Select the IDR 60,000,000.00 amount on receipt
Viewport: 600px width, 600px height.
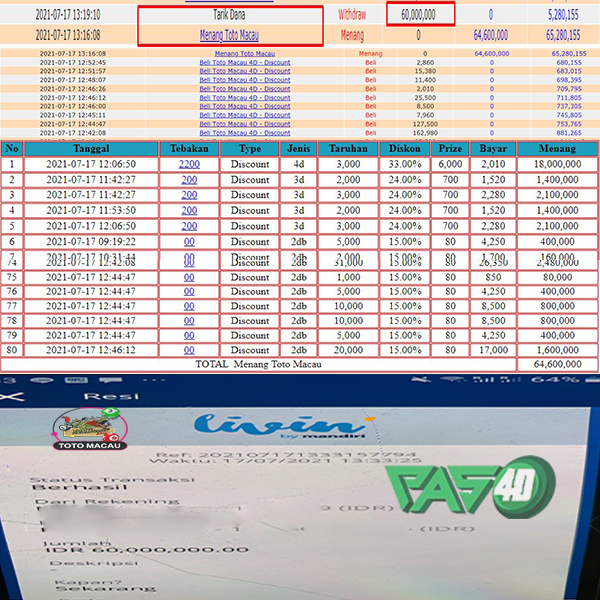pyautogui.click(x=147, y=550)
